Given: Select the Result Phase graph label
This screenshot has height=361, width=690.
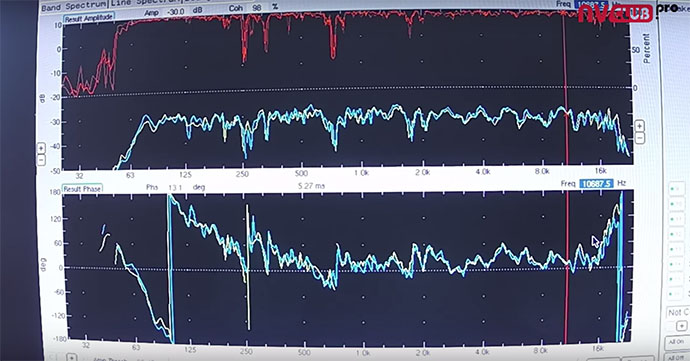Looking at the screenshot, I should point(82,188).
